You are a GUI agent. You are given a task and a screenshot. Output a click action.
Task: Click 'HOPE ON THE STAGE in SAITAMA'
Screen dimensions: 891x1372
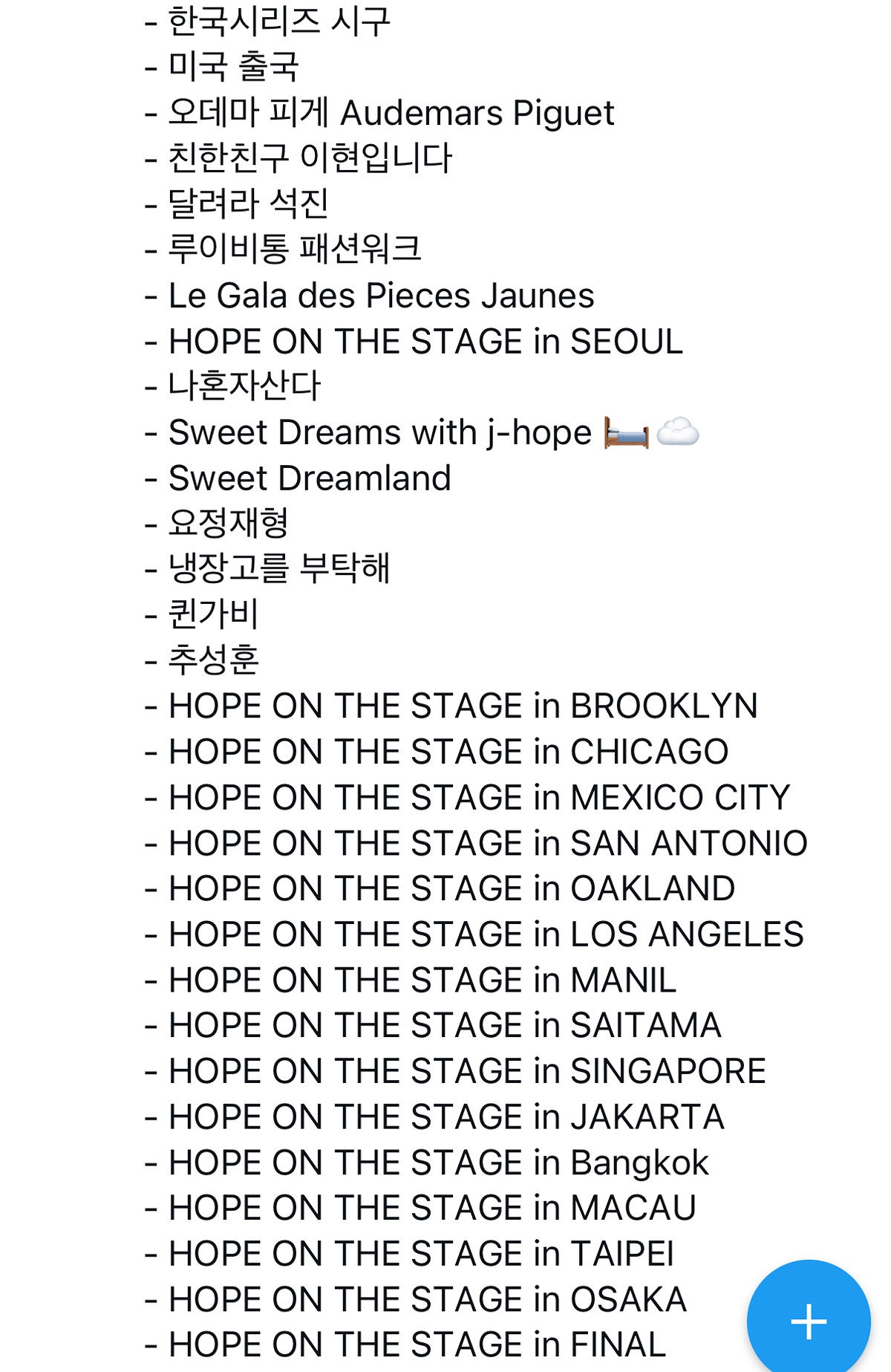445,1026
